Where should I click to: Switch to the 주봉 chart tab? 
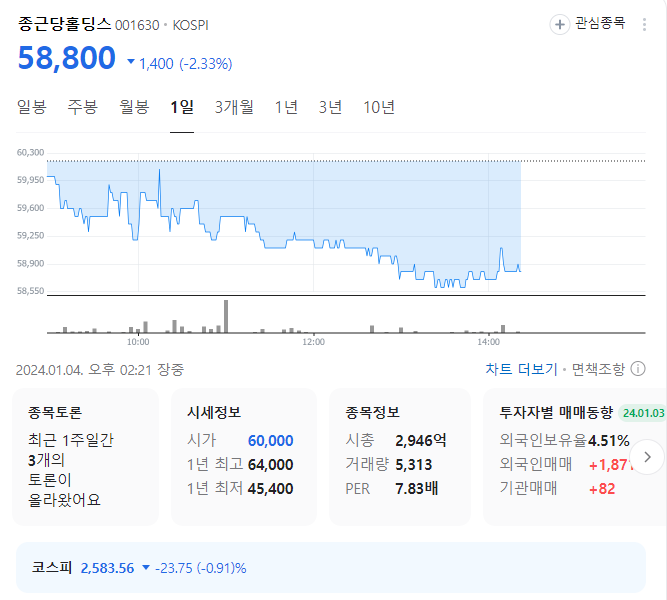(83, 107)
